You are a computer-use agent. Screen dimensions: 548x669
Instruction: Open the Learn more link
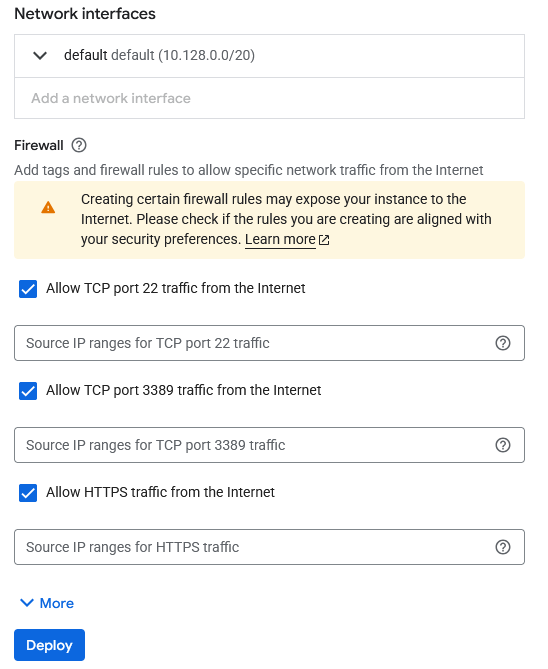[x=280, y=239]
